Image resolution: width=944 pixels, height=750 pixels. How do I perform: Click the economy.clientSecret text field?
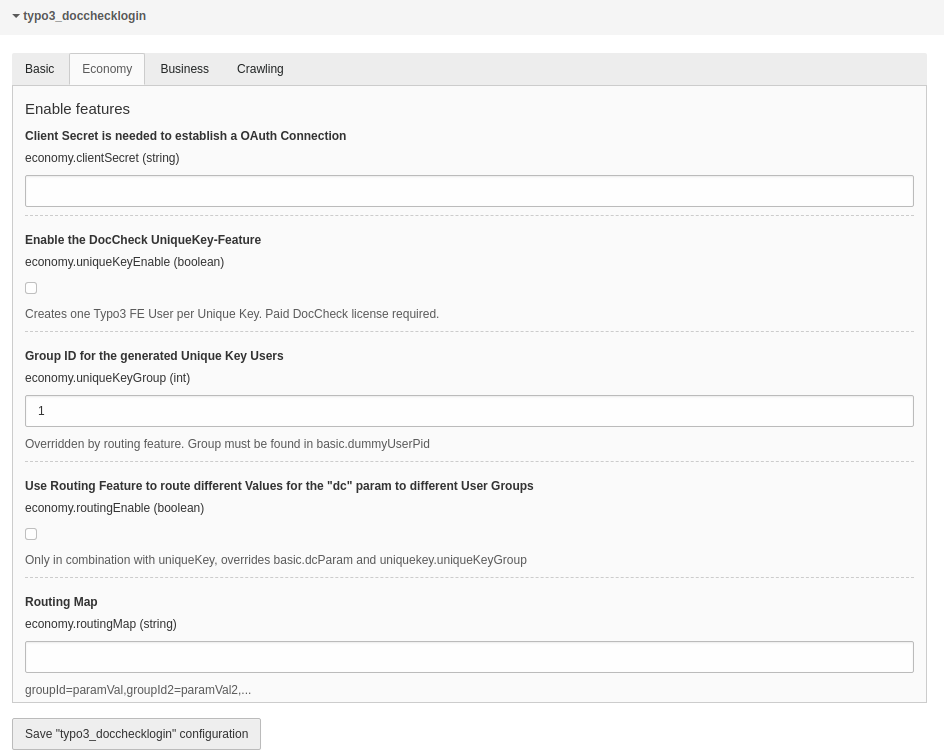[x=469, y=191]
